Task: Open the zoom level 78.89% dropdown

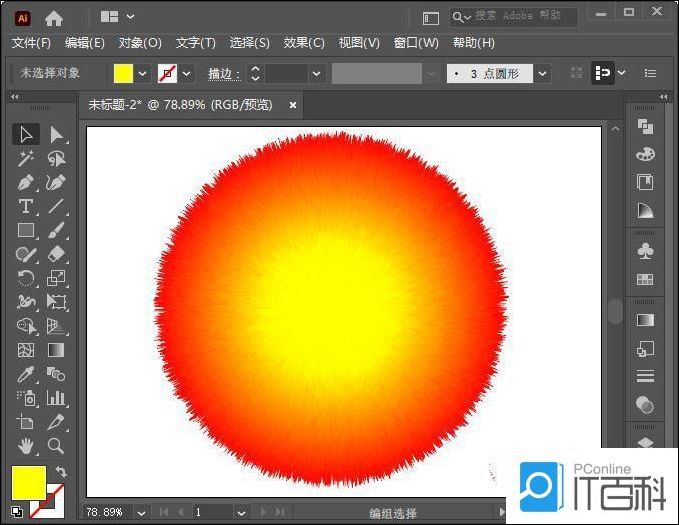Action: pos(135,512)
